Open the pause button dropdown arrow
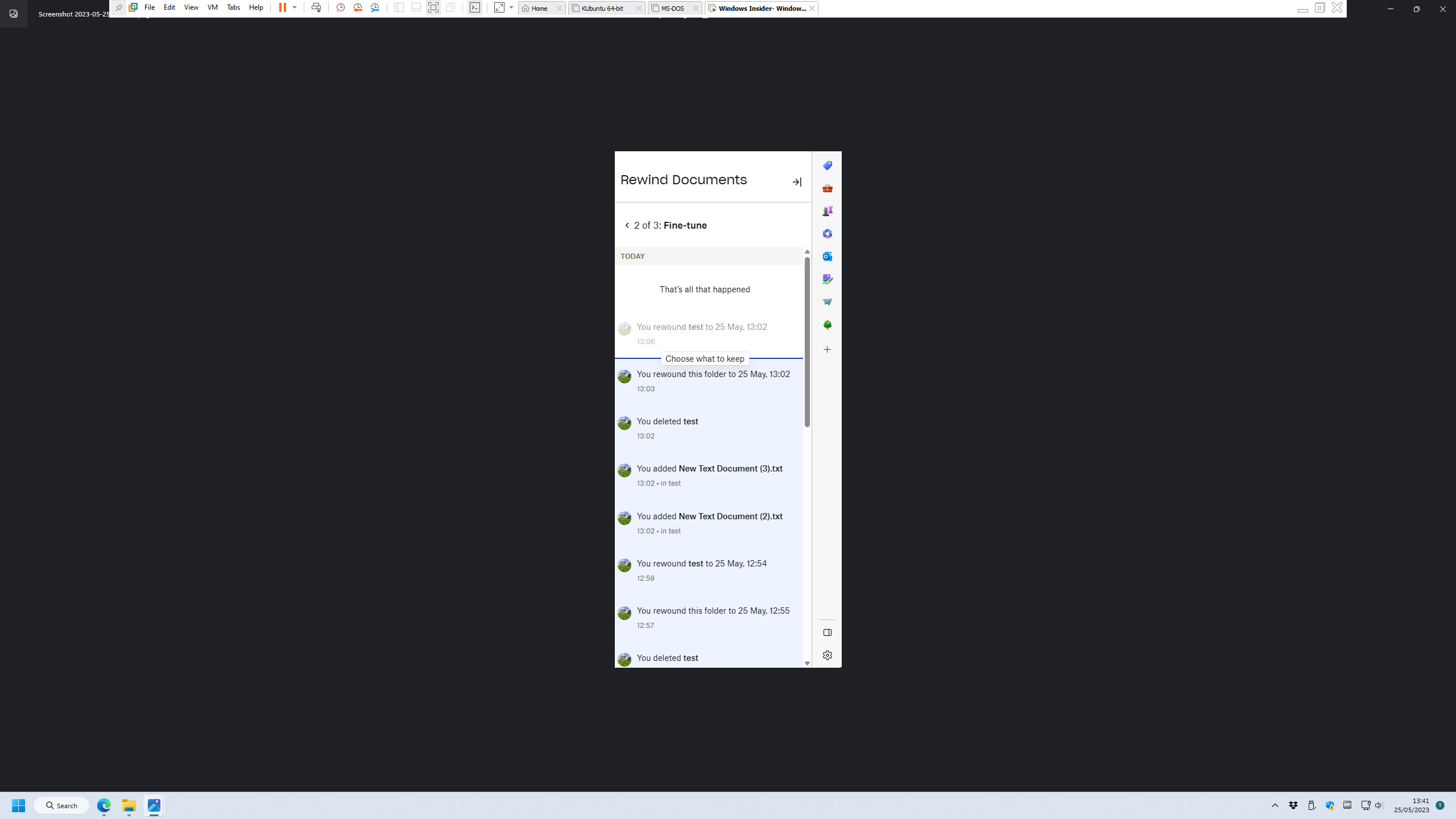This screenshot has height=819, width=1456. tap(295, 7)
